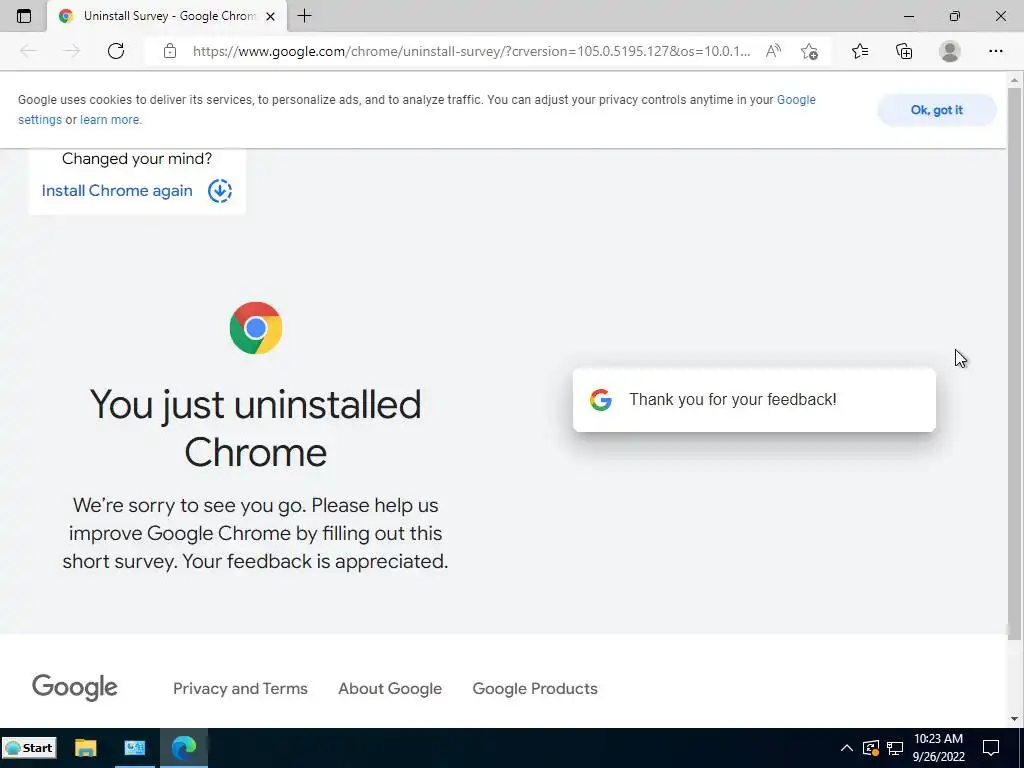Viewport: 1024px width, 768px height.
Task: Add this page to favorites
Action: click(x=810, y=52)
